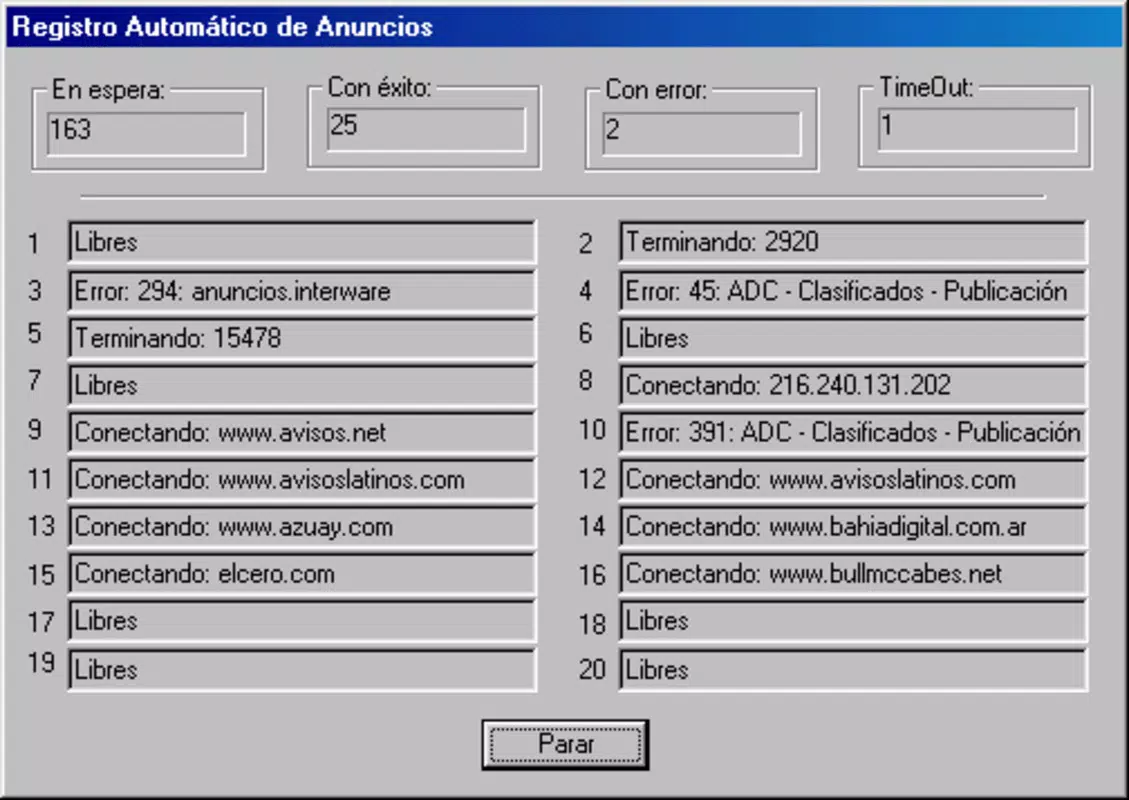
Task: Click slot 4 'Error: 45: ADC - Clasificados'
Action: point(853,291)
